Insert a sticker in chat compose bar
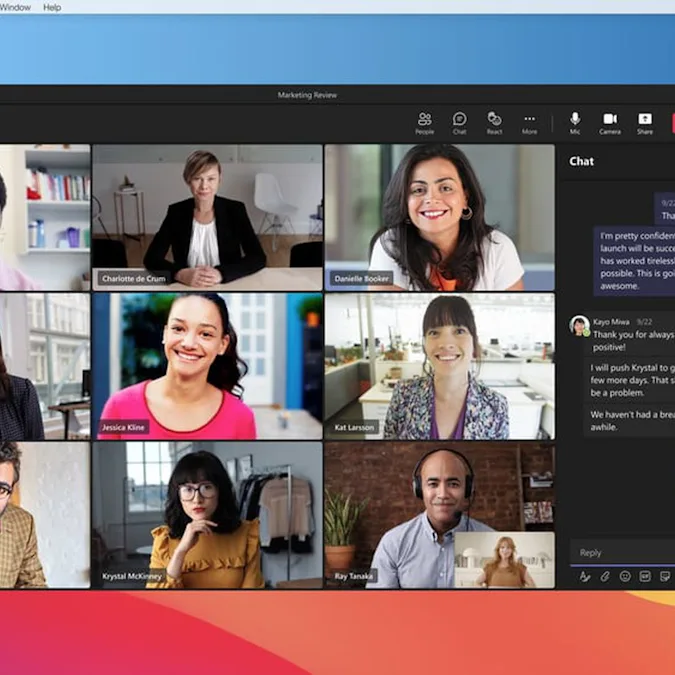 point(665,576)
